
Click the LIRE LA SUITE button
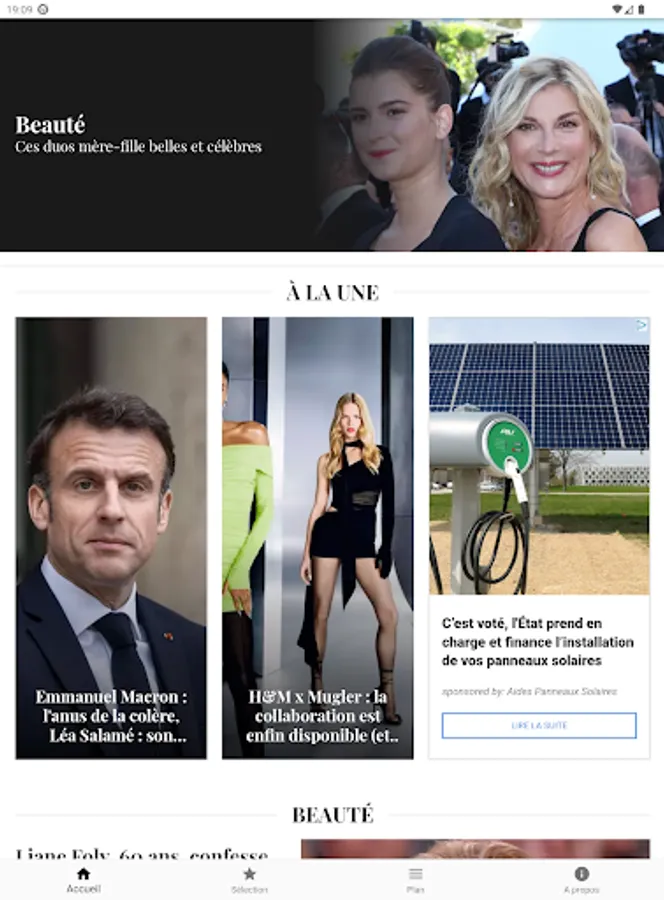[539, 726]
